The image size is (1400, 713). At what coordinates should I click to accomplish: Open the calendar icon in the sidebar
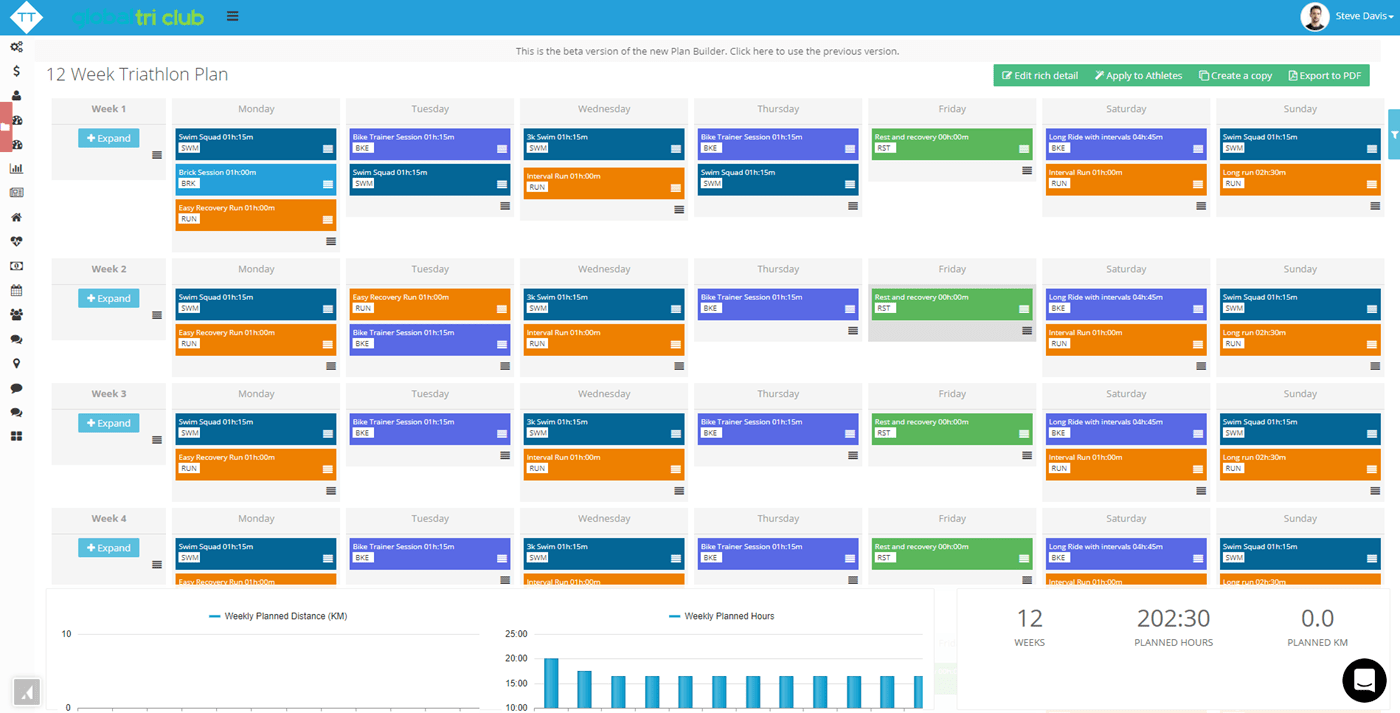[x=15, y=289]
